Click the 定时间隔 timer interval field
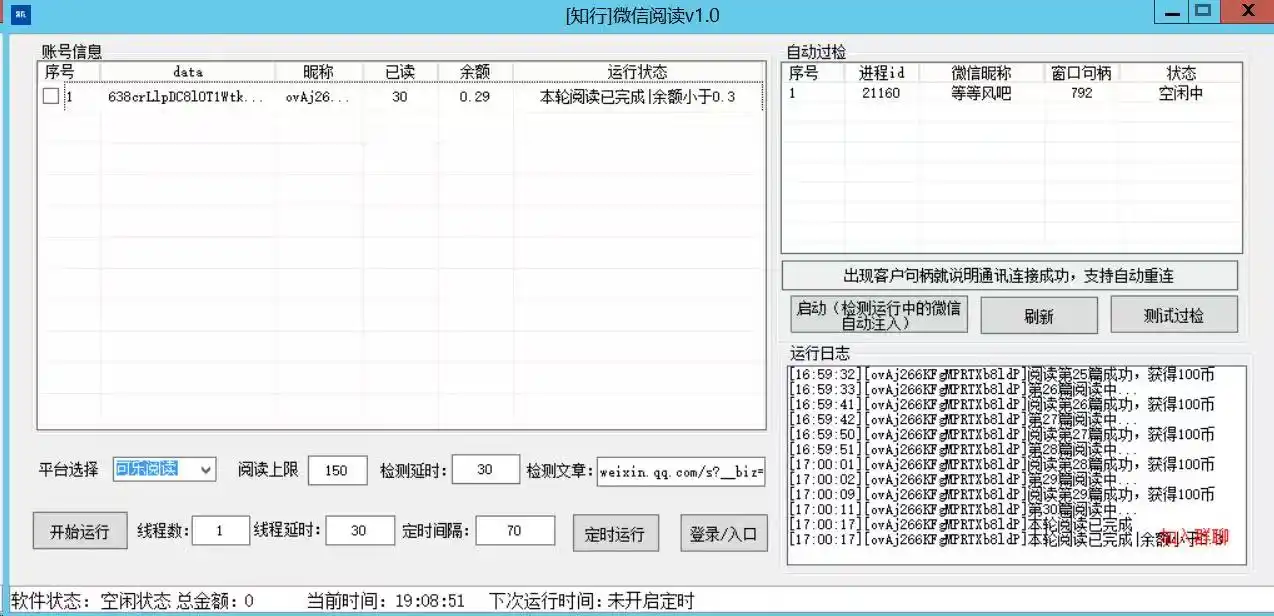 (x=514, y=532)
